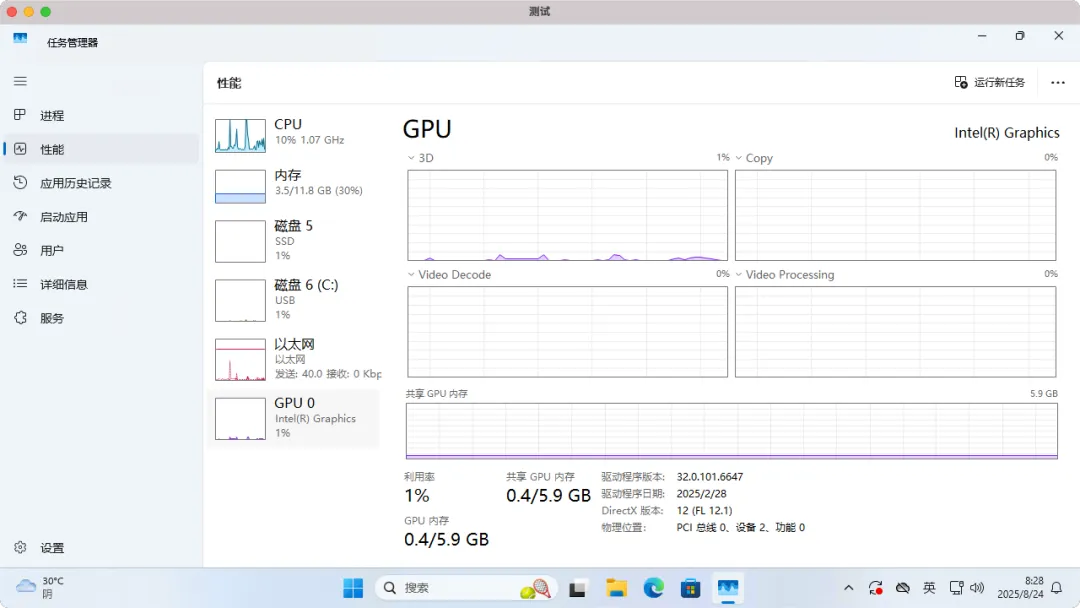Click 运行新任务 button
The image size is (1080, 608).
(990, 83)
